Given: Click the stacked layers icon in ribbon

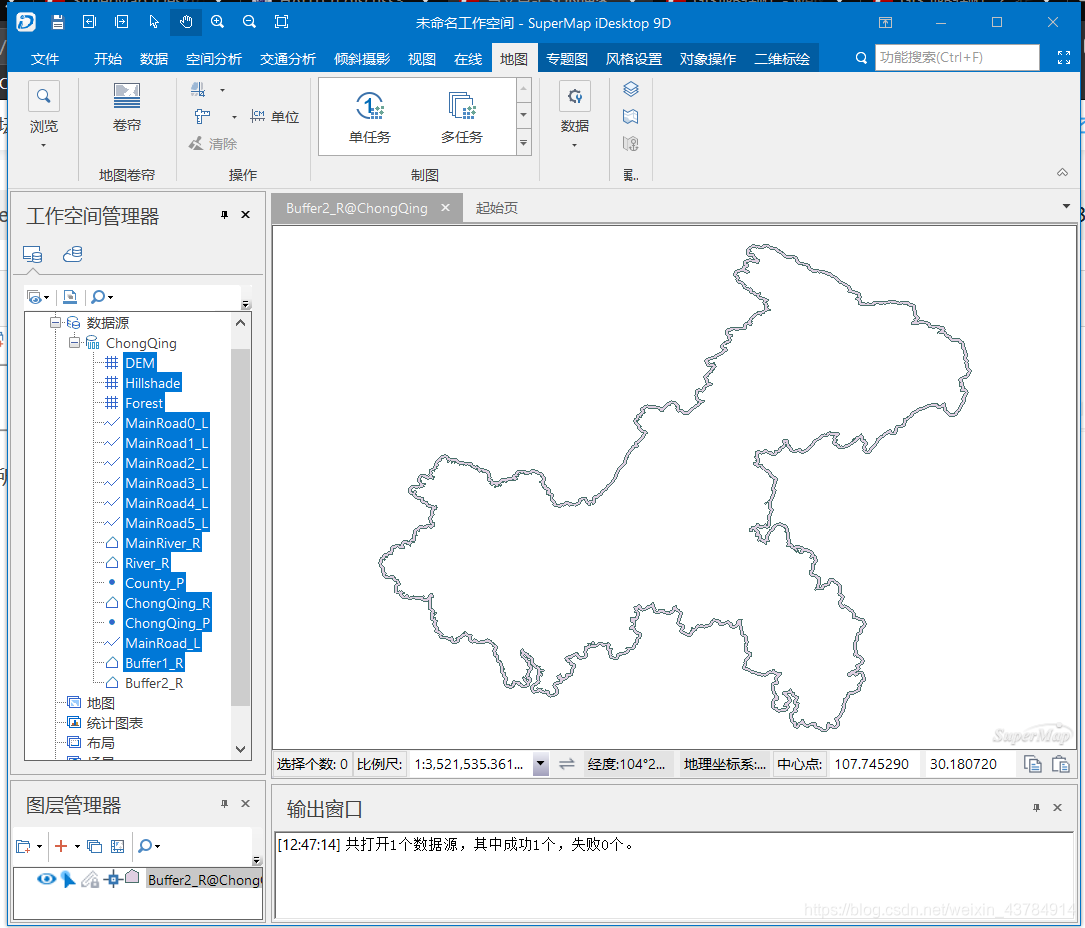Looking at the screenshot, I should coord(630,89).
